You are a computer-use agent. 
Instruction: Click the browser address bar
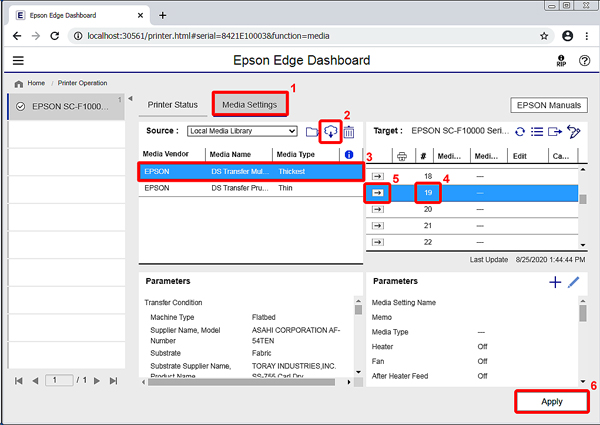click(311, 36)
